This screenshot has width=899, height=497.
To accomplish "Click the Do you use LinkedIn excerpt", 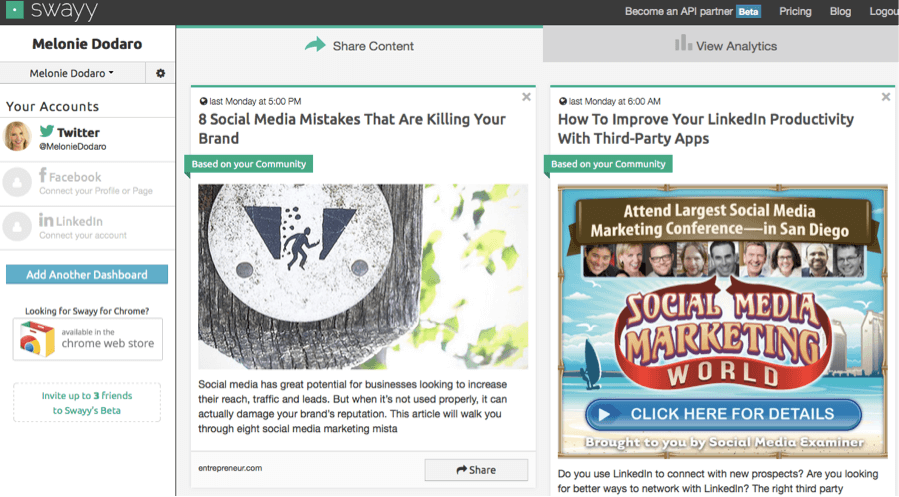I will click(x=718, y=481).
